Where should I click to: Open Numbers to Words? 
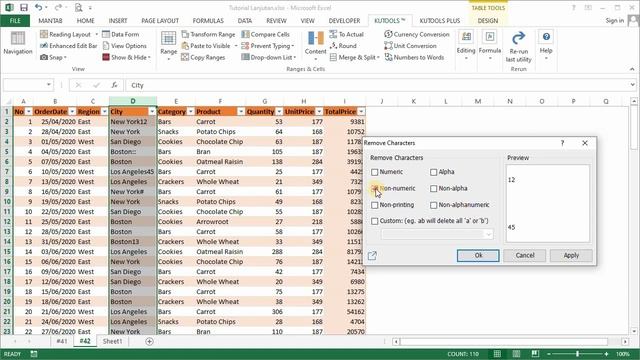click(x=414, y=58)
